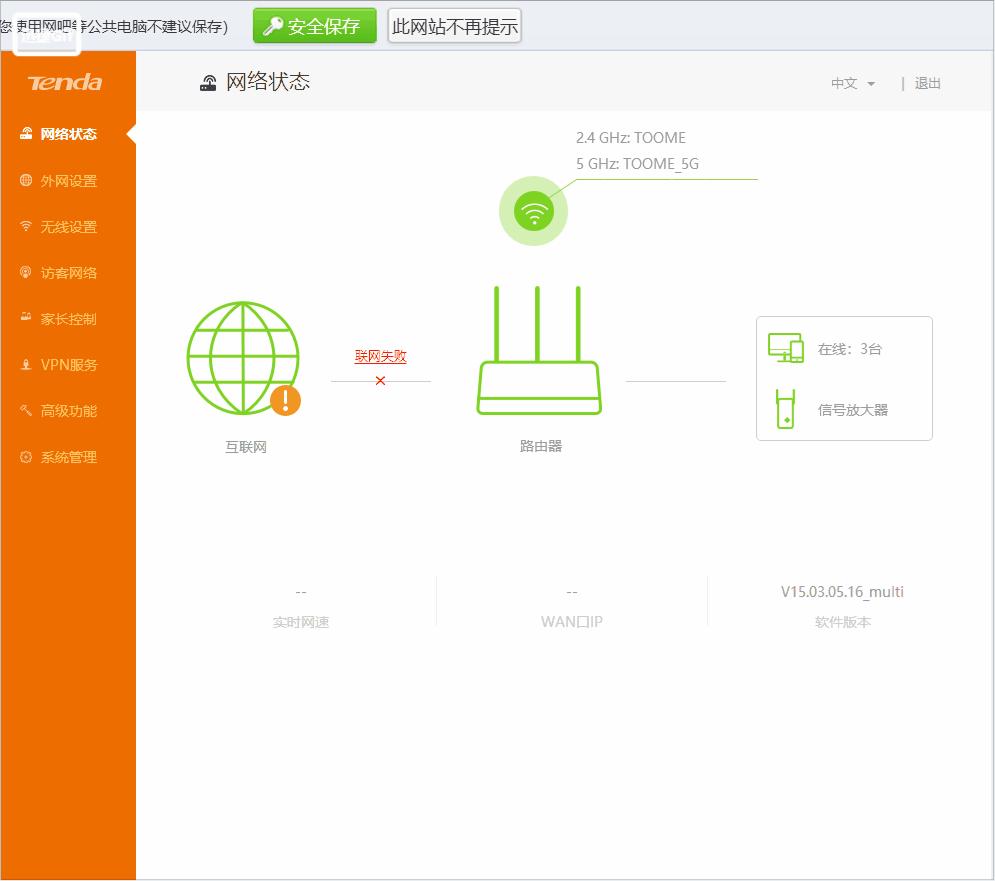
Task: Click the 安全保存 save button
Action: [314, 26]
